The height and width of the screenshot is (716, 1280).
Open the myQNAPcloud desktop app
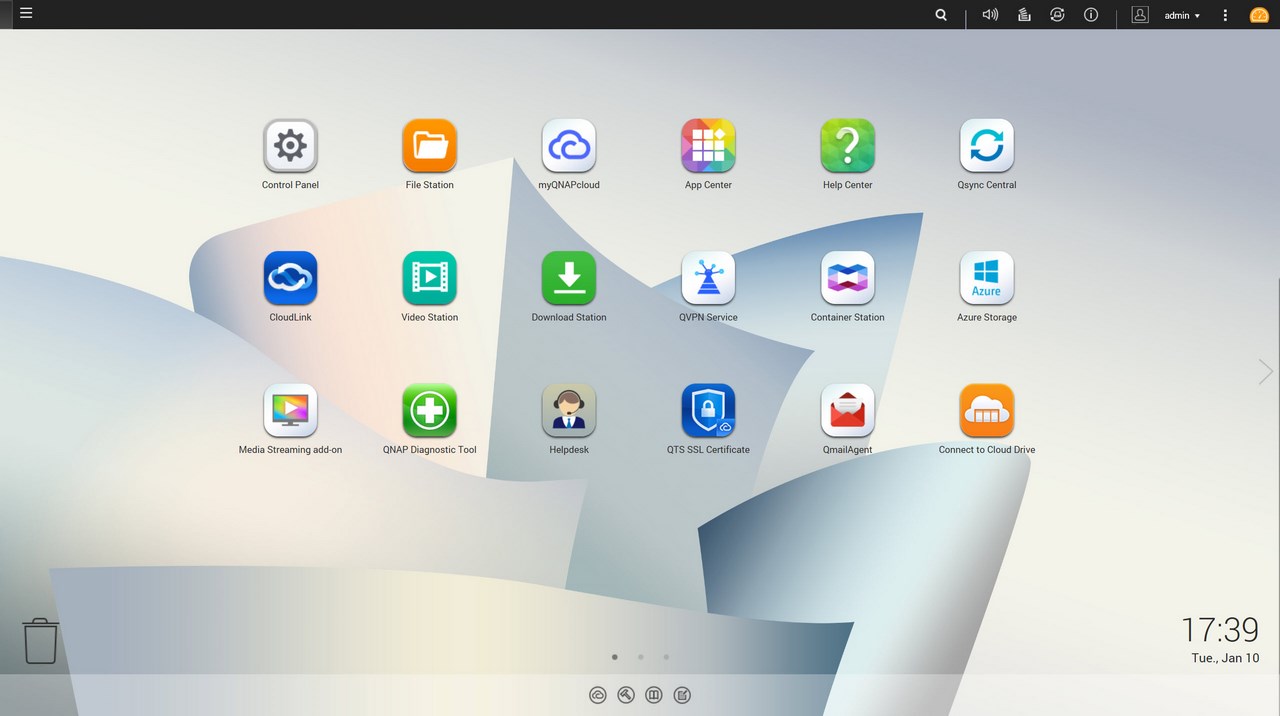click(569, 146)
